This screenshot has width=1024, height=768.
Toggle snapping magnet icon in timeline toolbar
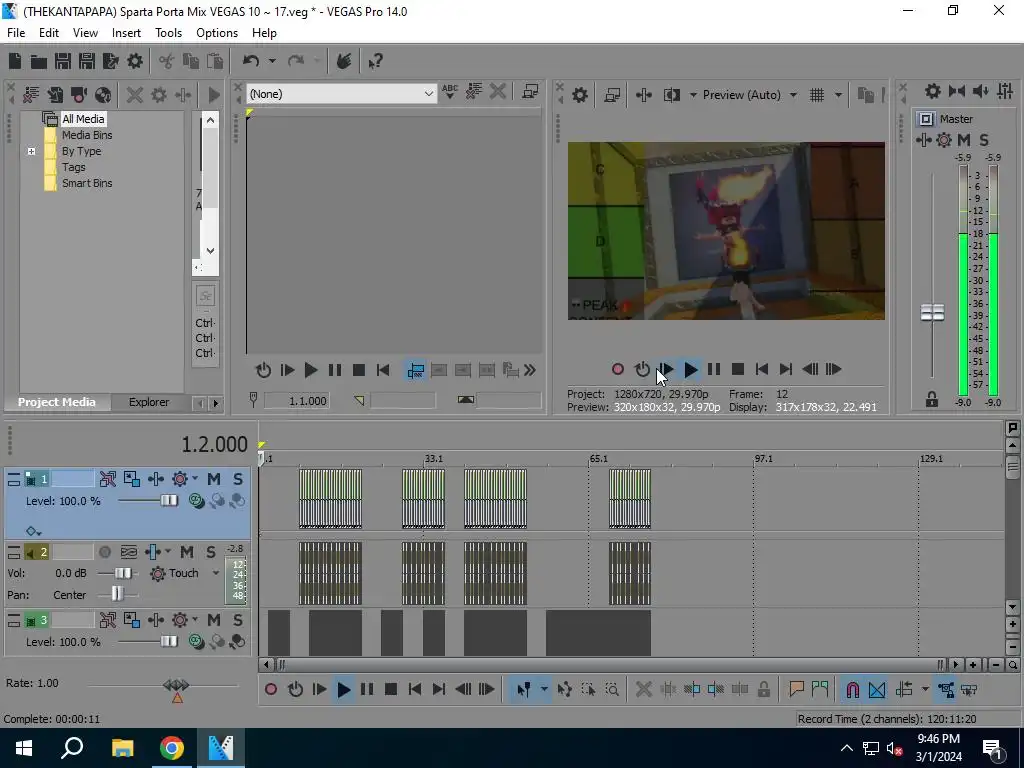click(852, 689)
